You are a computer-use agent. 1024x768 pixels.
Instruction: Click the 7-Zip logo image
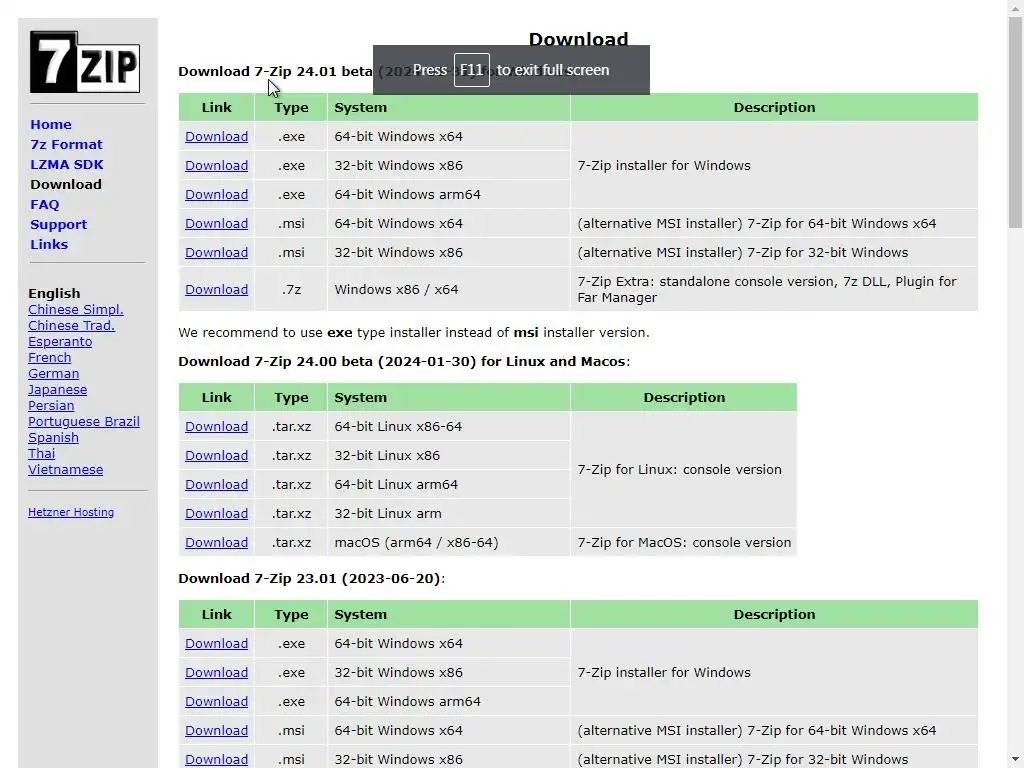pos(85,62)
